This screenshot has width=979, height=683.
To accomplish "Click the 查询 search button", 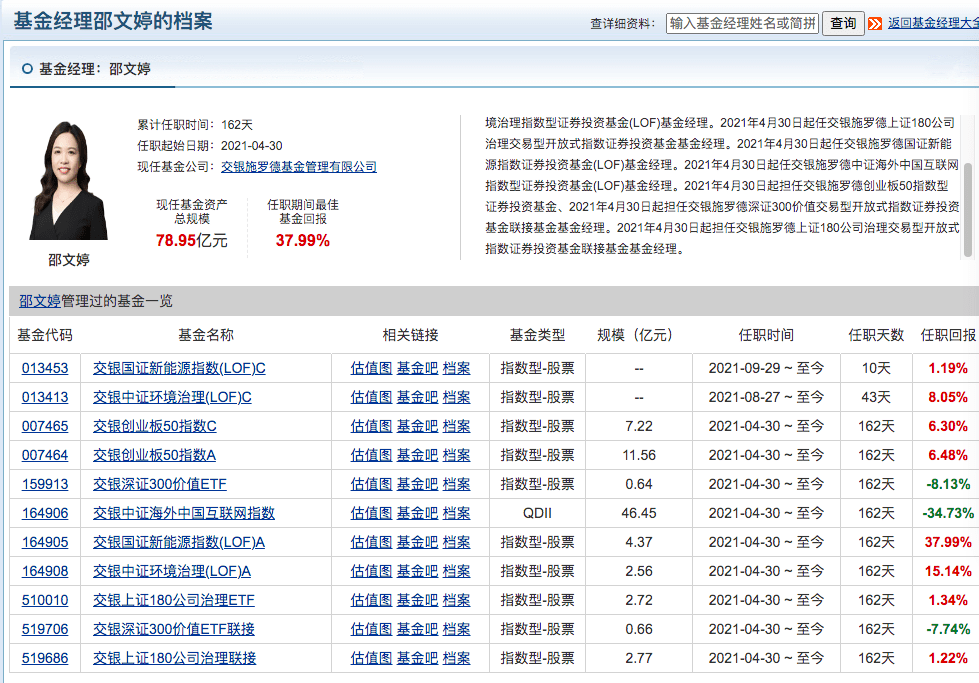I will point(843,24).
